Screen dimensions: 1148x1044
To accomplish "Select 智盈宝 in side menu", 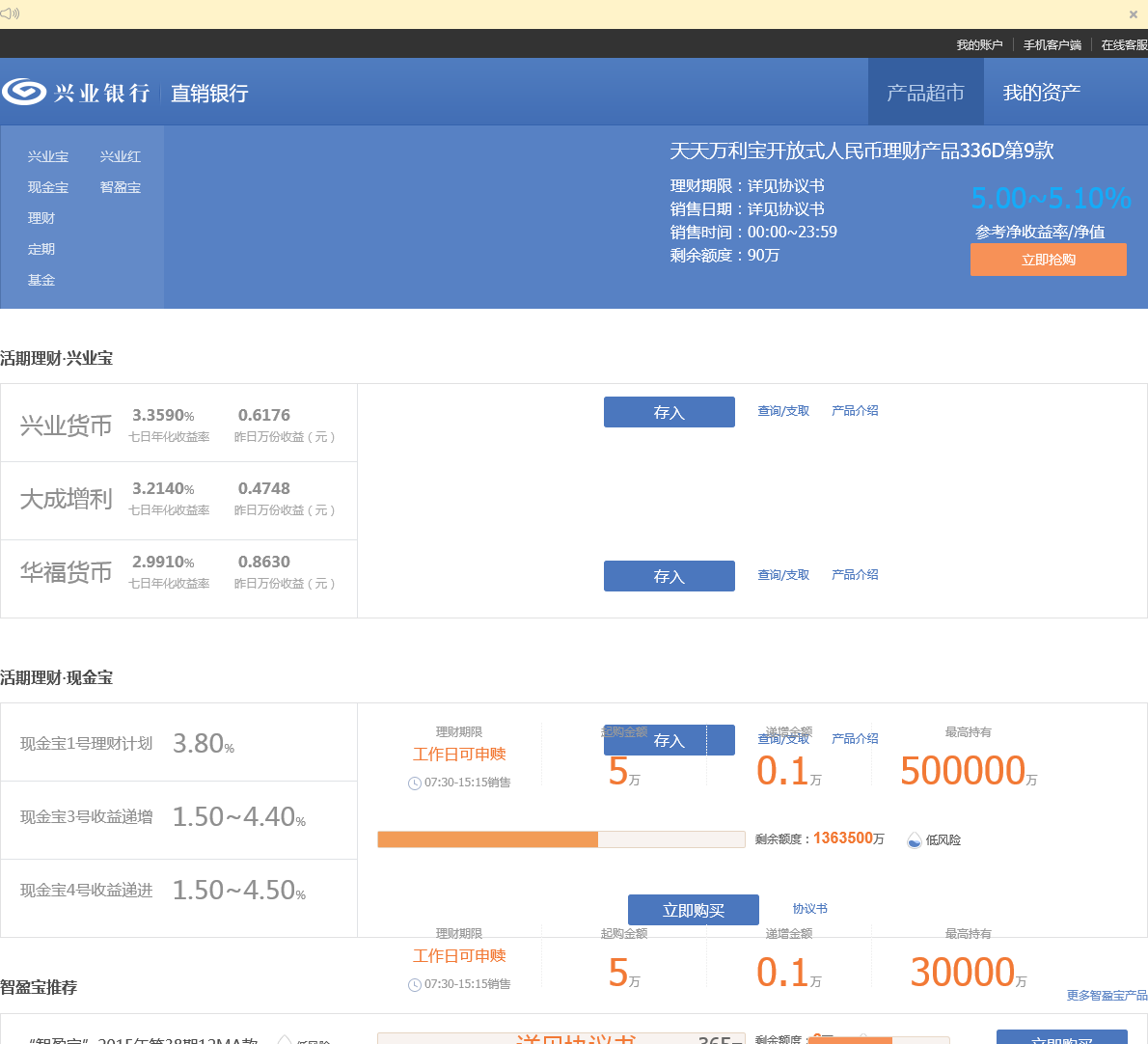I will [120, 187].
